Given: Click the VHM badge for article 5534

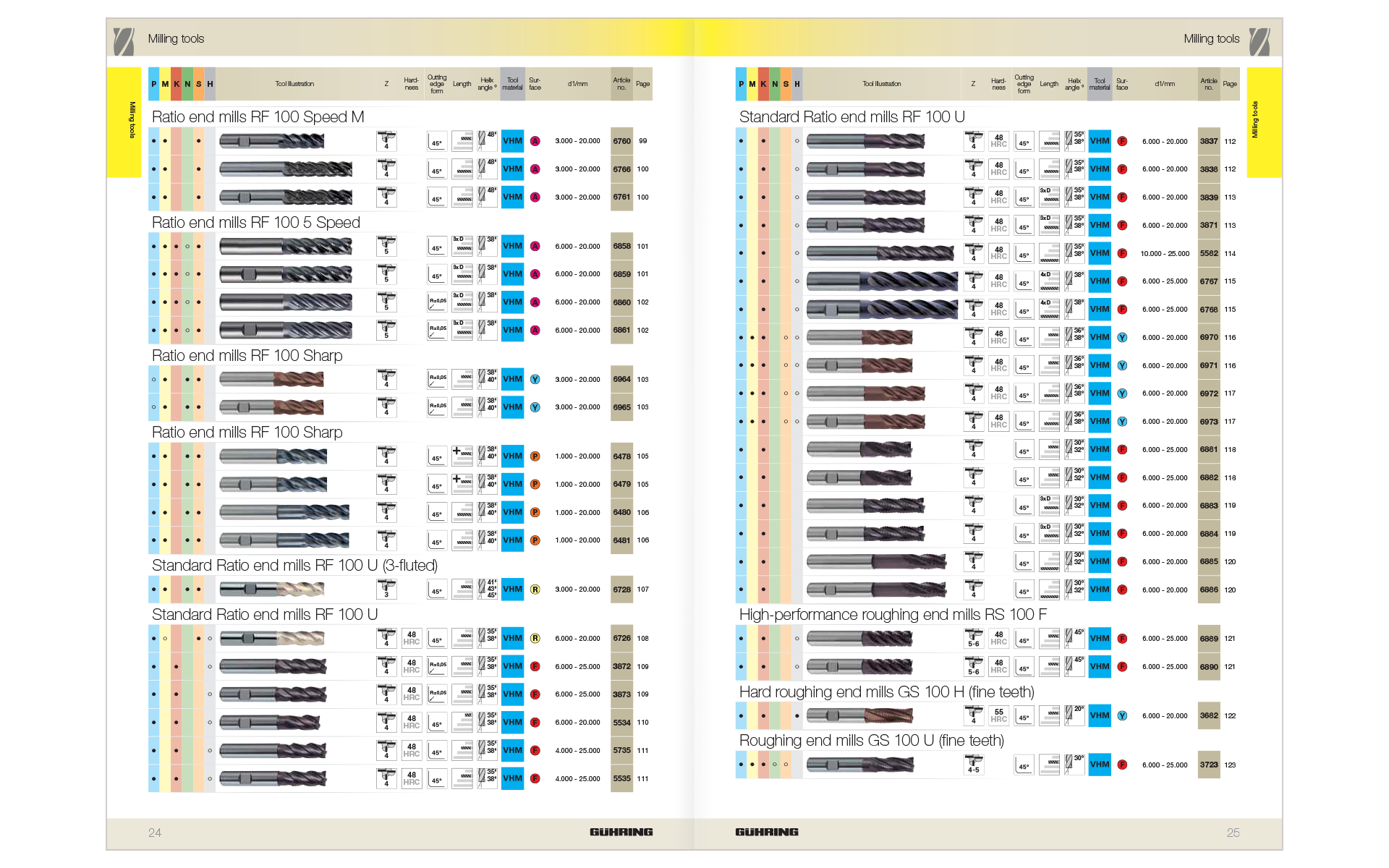Looking at the screenshot, I should (512, 722).
